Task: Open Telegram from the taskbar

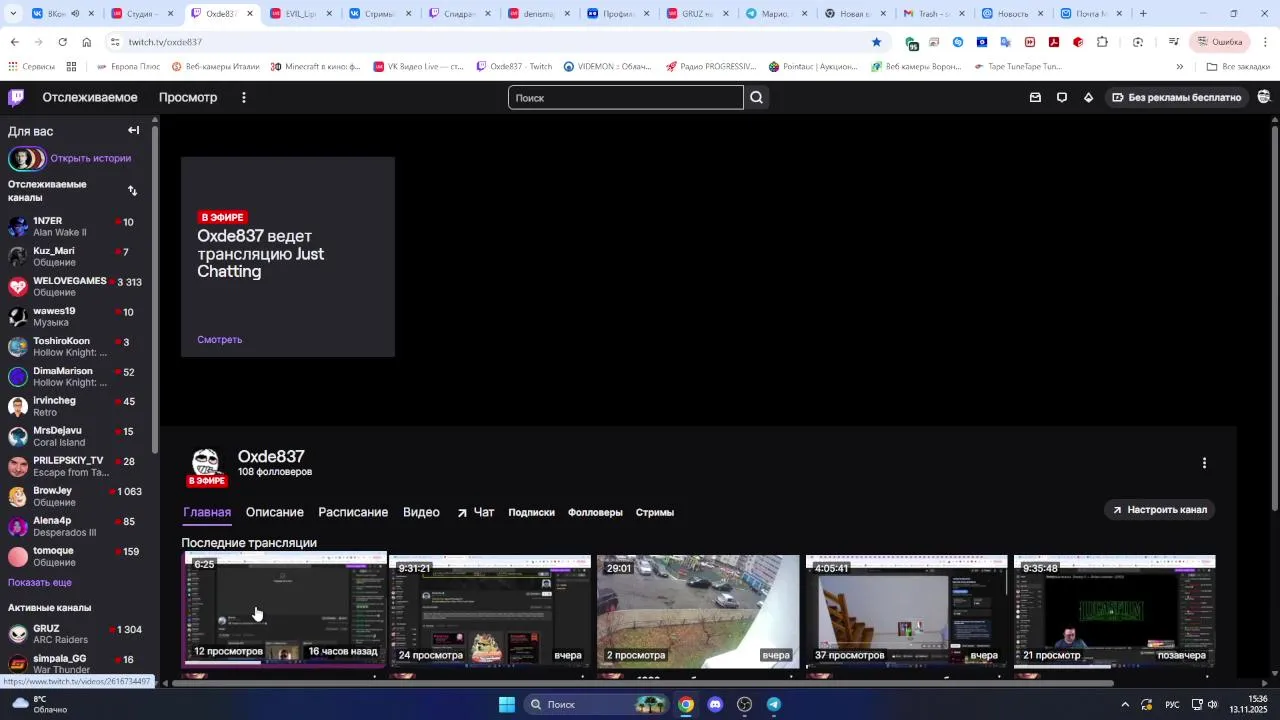Action: point(774,704)
